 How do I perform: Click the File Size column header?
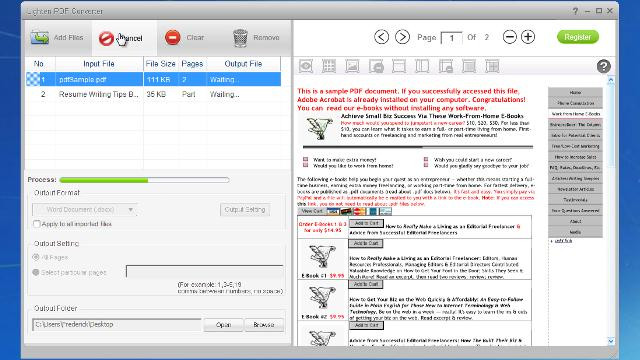click(160, 64)
